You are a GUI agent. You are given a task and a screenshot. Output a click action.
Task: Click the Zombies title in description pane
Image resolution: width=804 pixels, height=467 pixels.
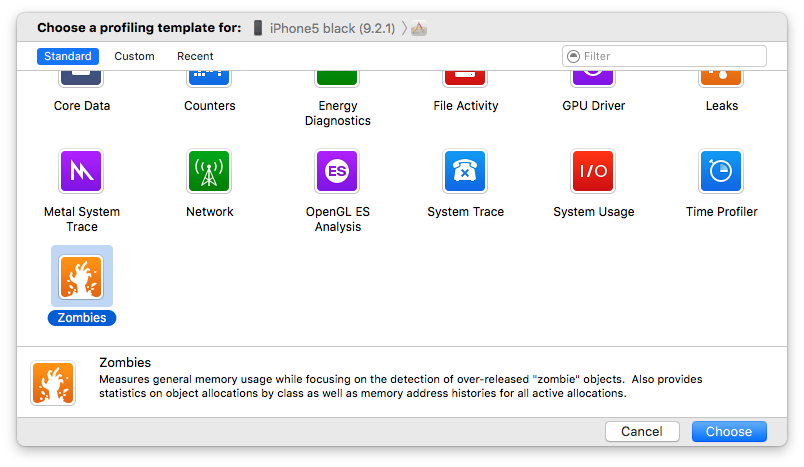[x=125, y=362]
